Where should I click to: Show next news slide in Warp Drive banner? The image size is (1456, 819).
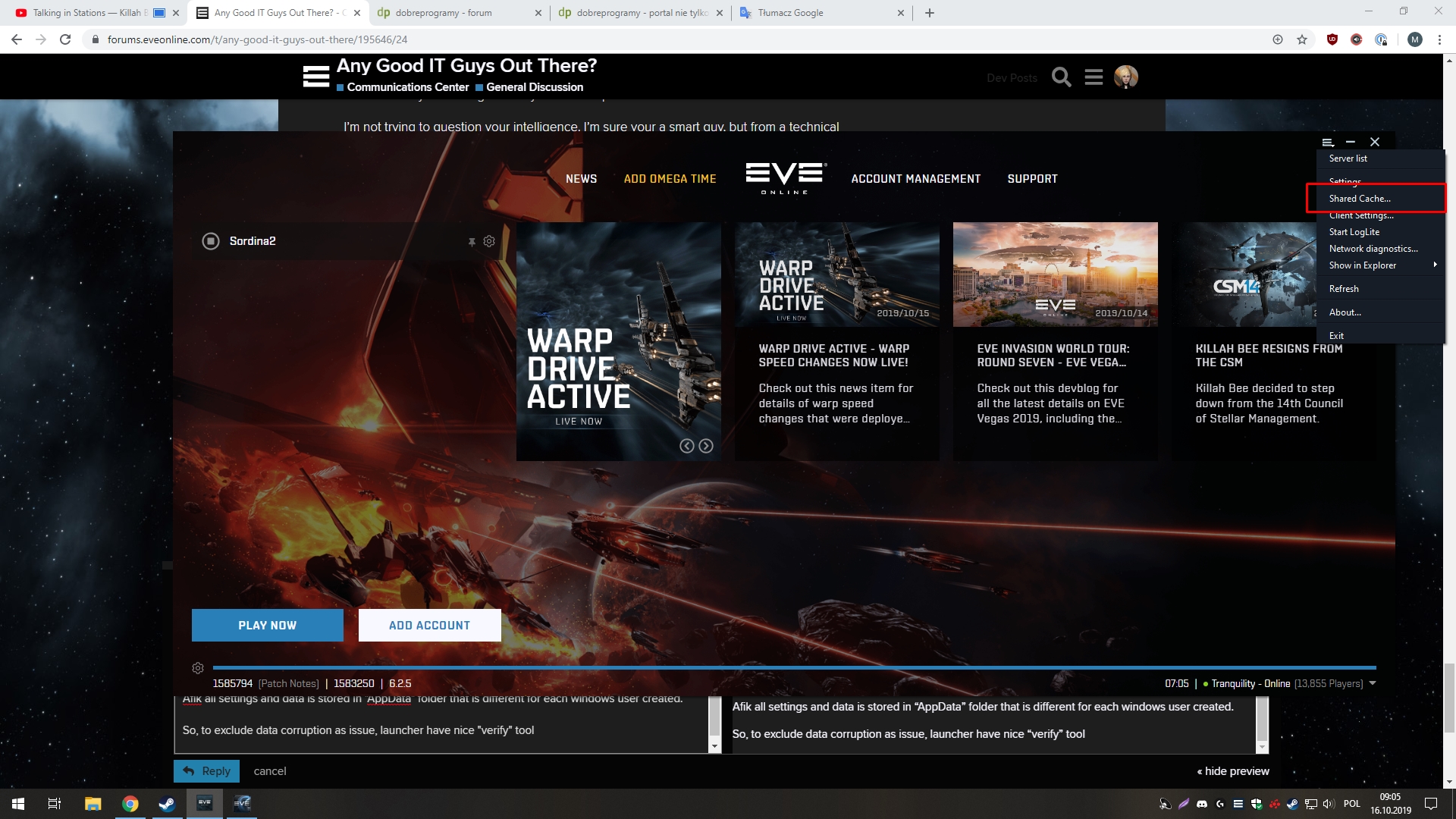pyautogui.click(x=706, y=446)
